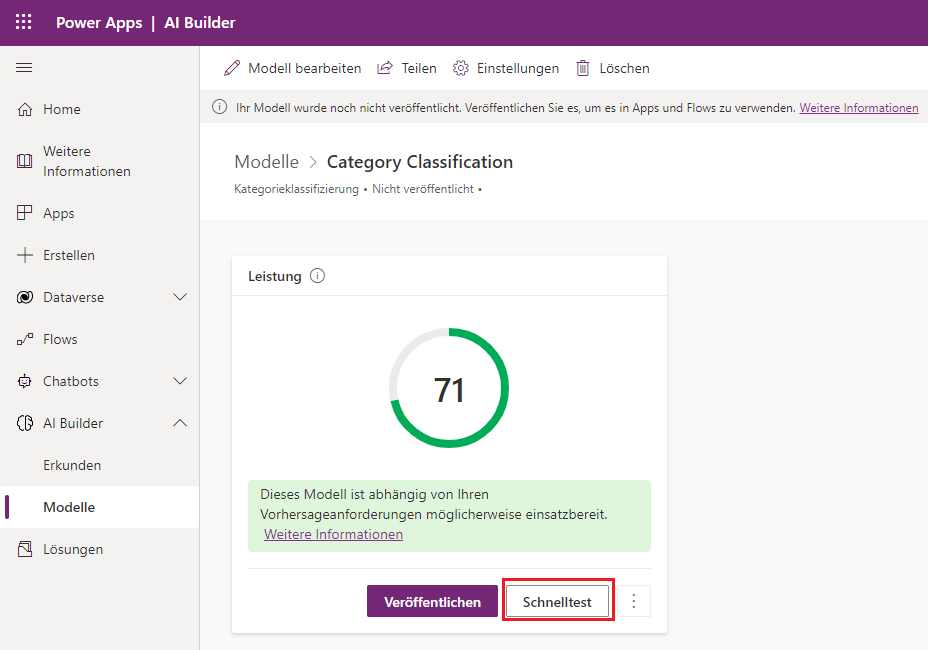Click Modelle in the breadcrumb
928x650 pixels.
coord(266,162)
